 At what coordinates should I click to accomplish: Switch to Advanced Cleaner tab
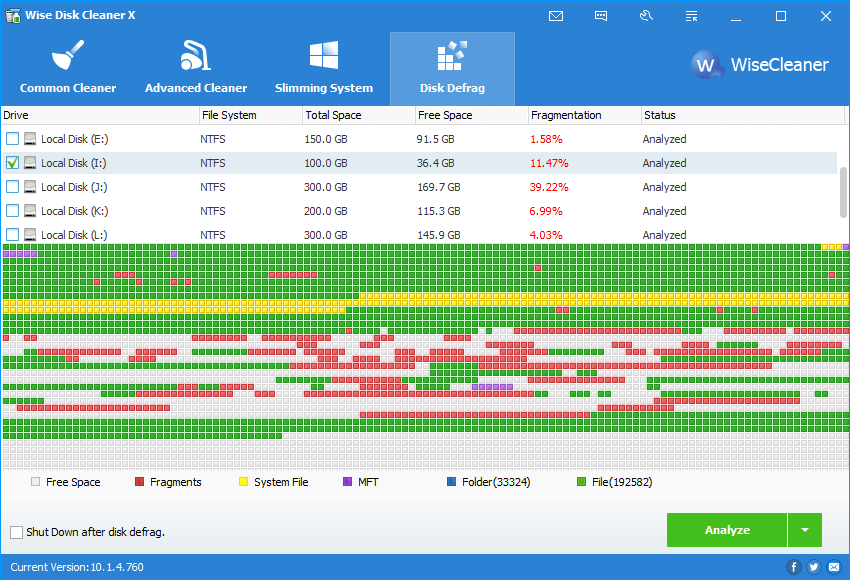pyautogui.click(x=196, y=68)
